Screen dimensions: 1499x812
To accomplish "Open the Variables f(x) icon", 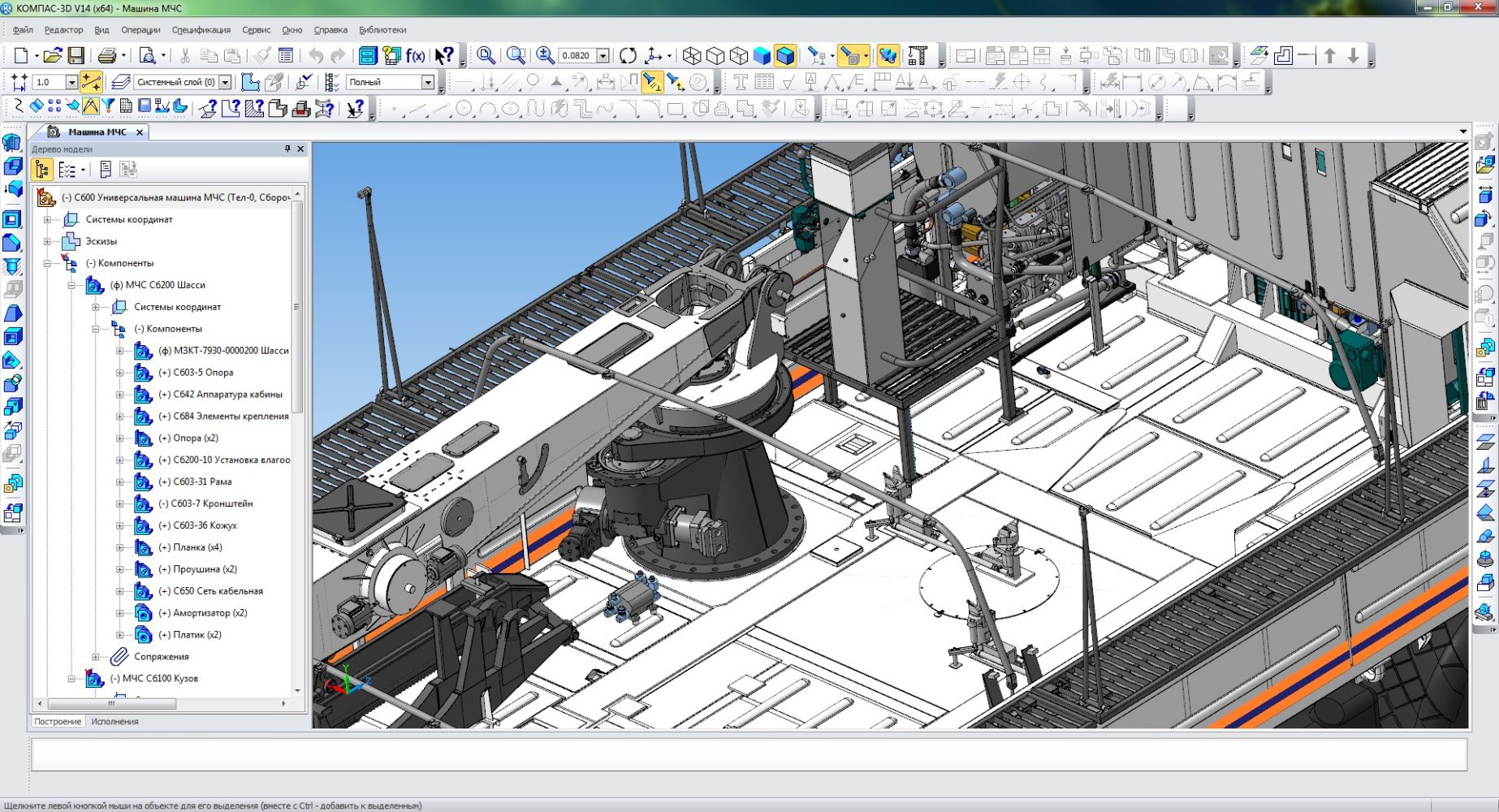I will (415, 56).
